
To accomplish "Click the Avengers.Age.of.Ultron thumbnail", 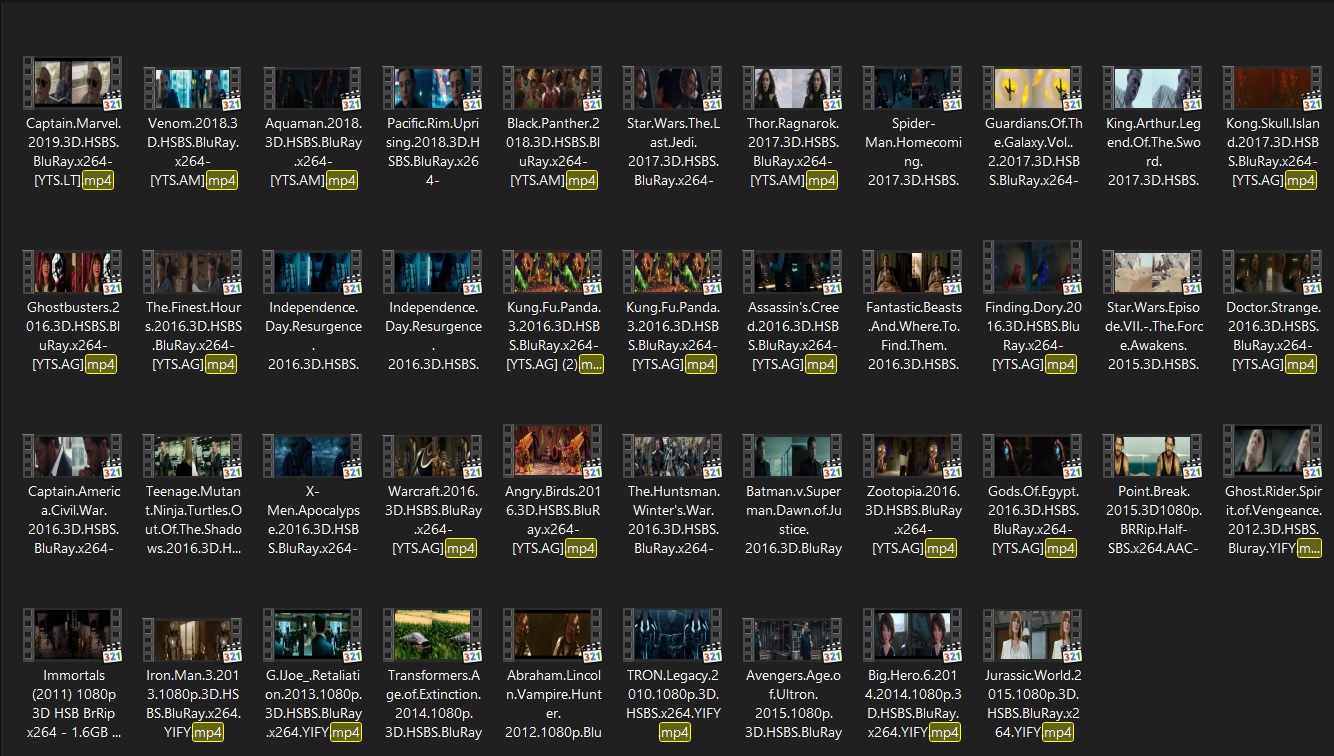I will [792, 640].
